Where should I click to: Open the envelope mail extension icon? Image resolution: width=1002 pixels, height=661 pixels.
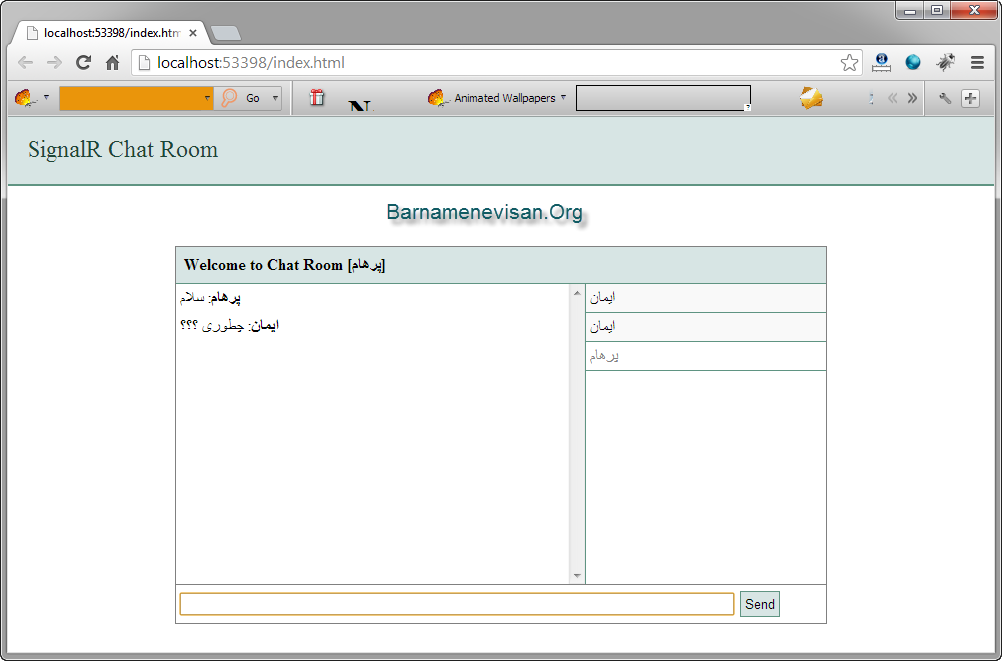coord(810,97)
